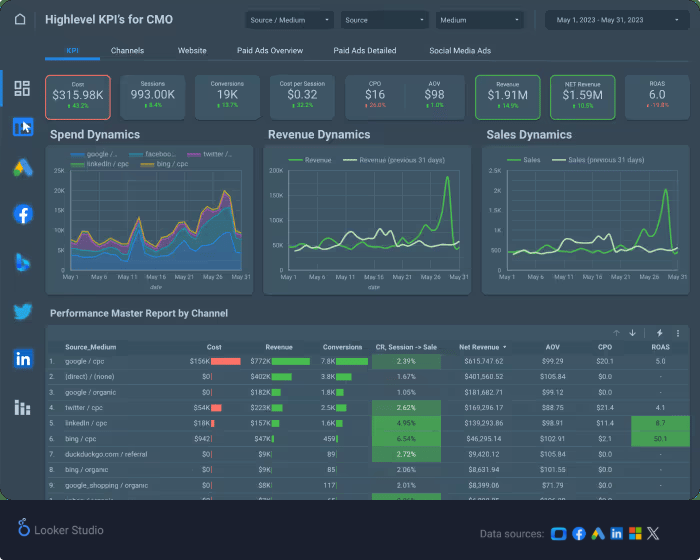The width and height of the screenshot is (700, 560).
Task: Click the lightning bolt icon above table
Action: 659,333
